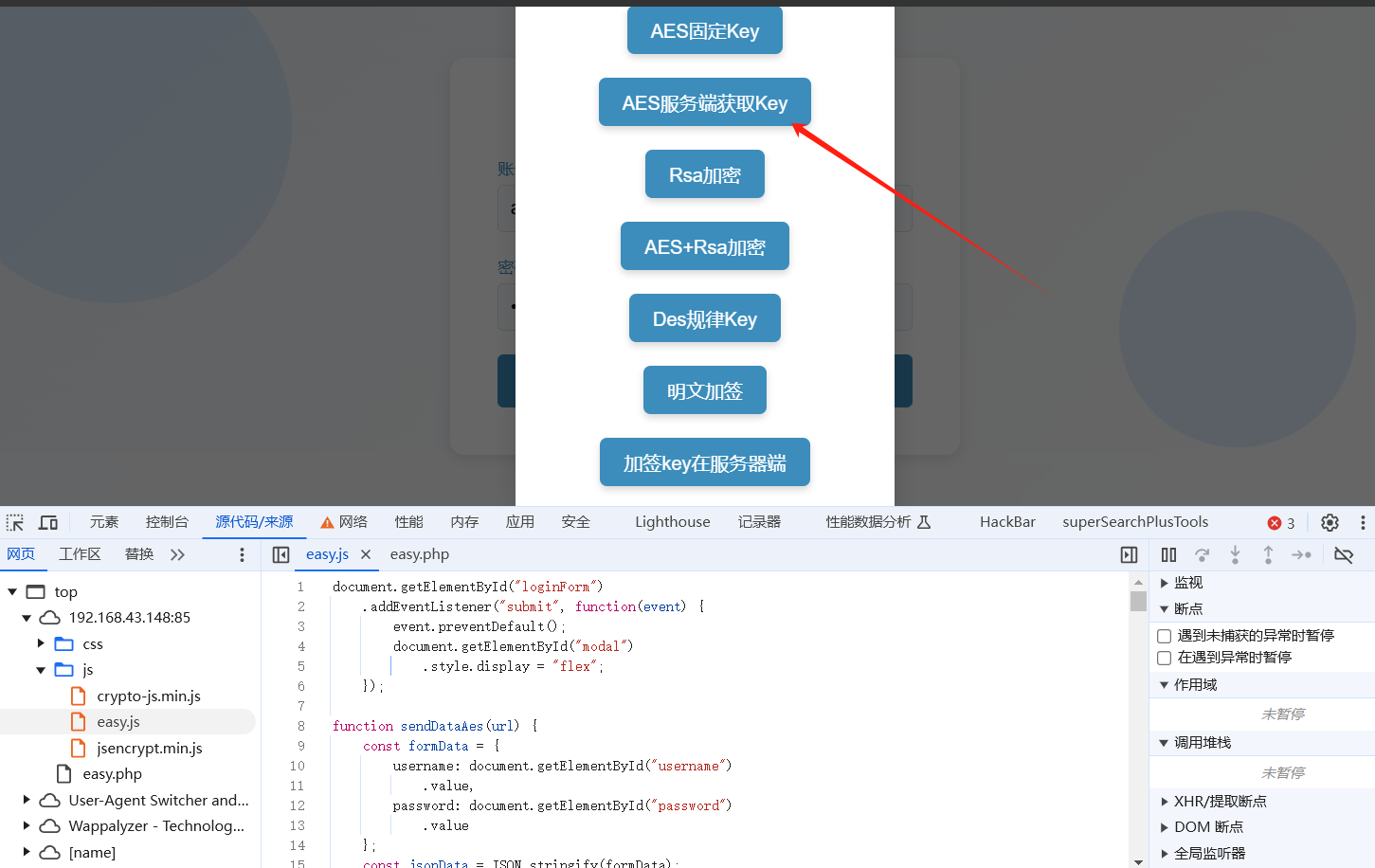Collapse the js folder arrow

pos(41,670)
